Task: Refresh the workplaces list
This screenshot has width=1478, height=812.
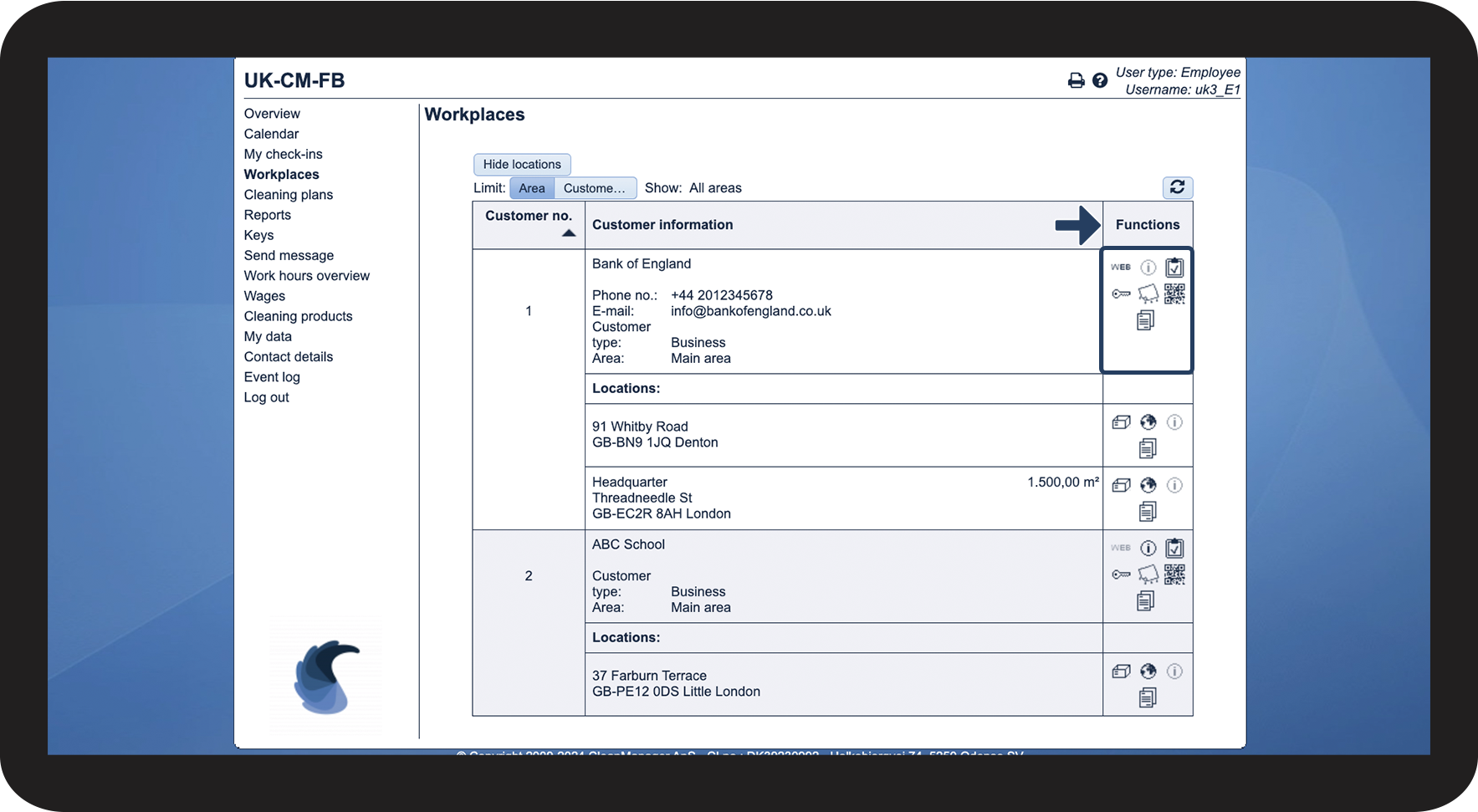Action: coord(1177,187)
